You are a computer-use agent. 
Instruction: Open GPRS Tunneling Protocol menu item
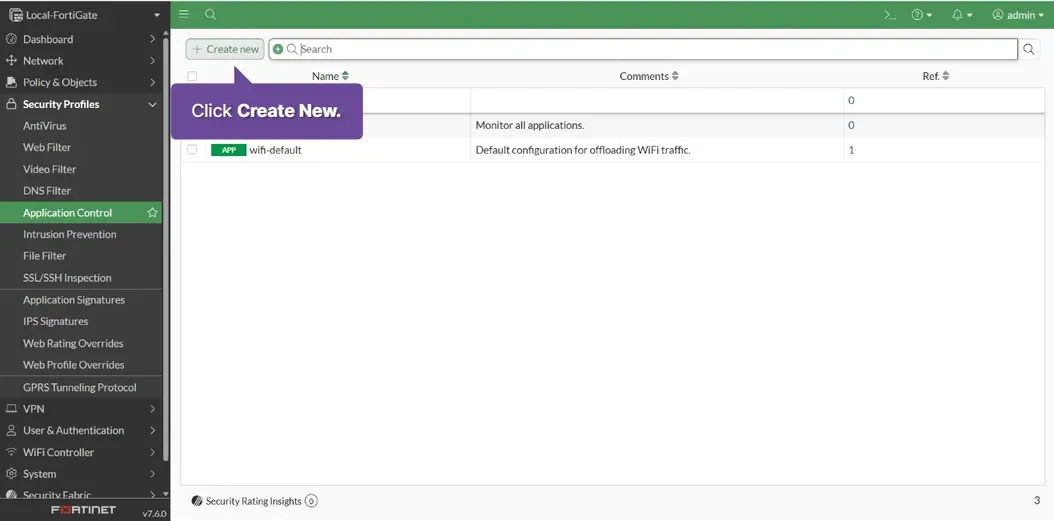[x=81, y=387]
